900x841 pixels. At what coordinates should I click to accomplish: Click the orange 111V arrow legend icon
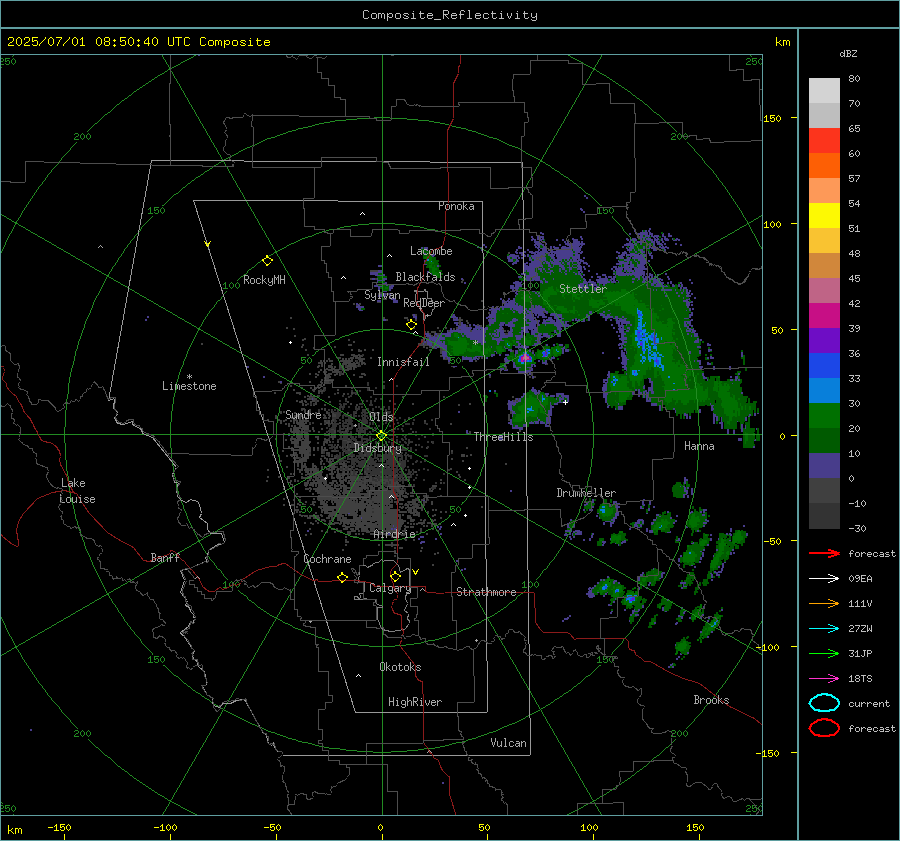coord(824,603)
